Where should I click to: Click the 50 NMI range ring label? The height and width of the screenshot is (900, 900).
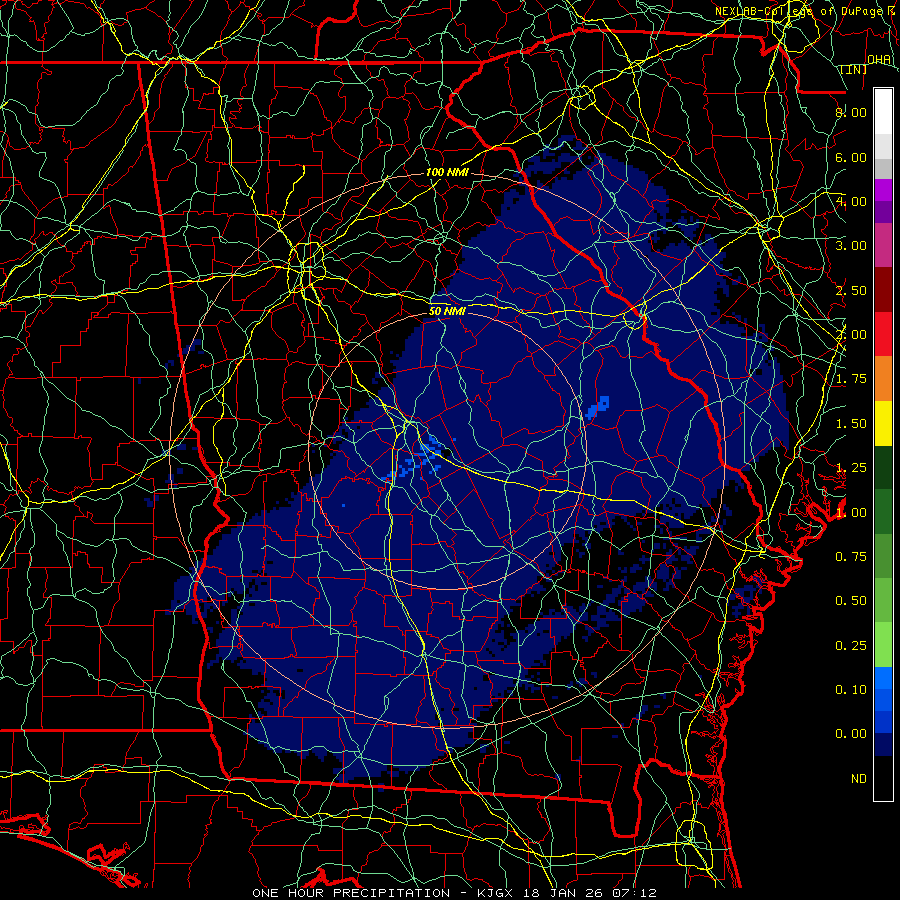[447, 312]
